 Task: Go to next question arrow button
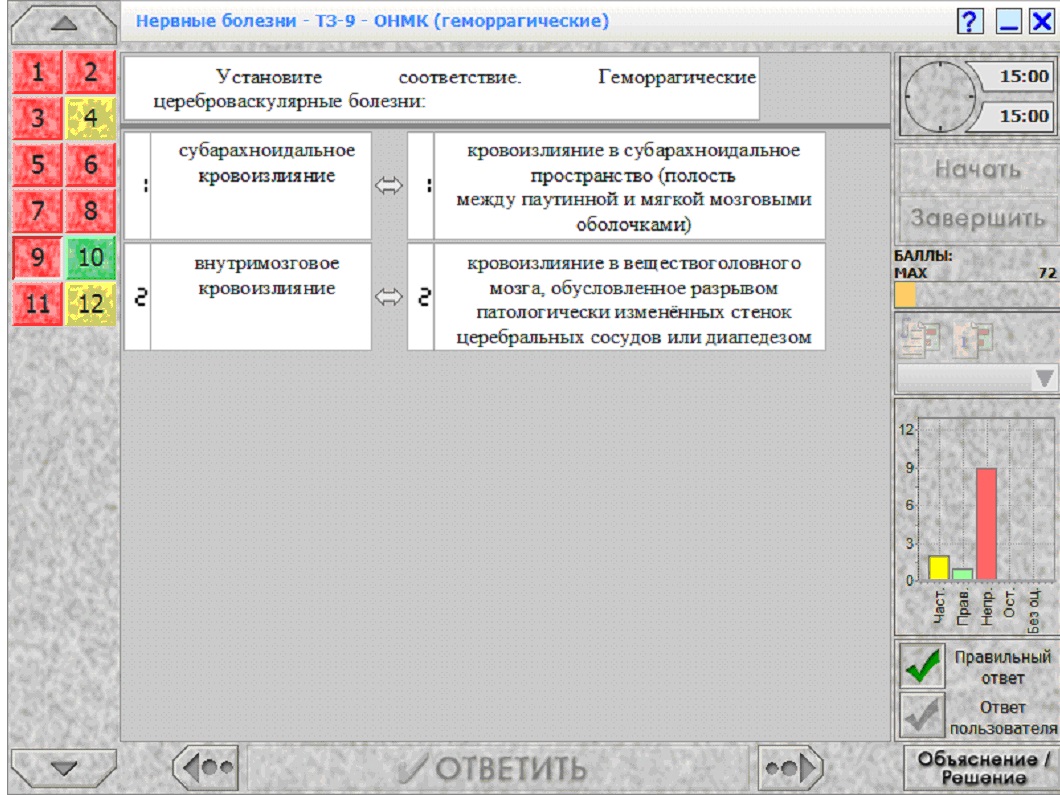pos(790,767)
